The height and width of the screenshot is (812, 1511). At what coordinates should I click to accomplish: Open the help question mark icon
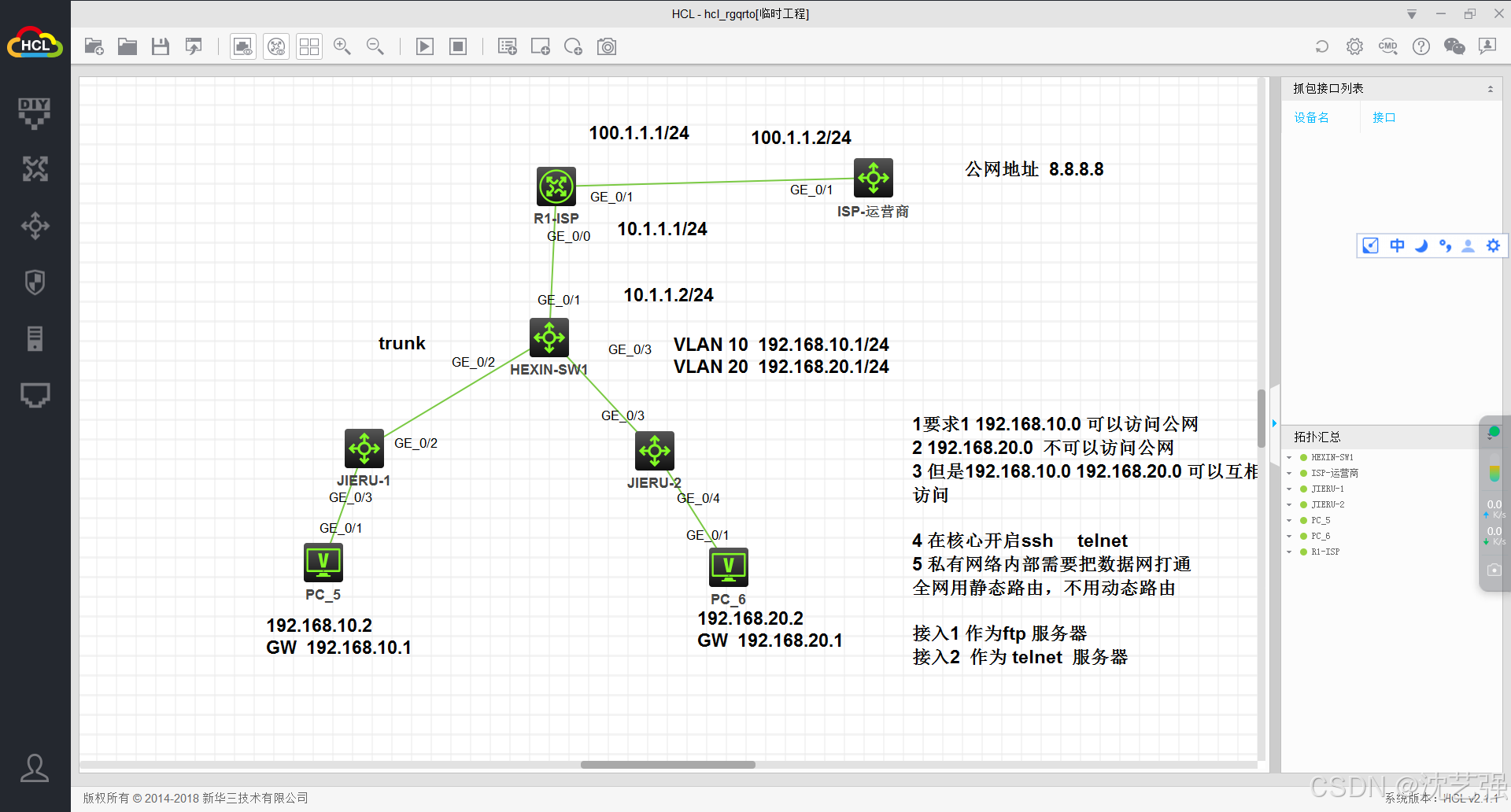click(1421, 46)
